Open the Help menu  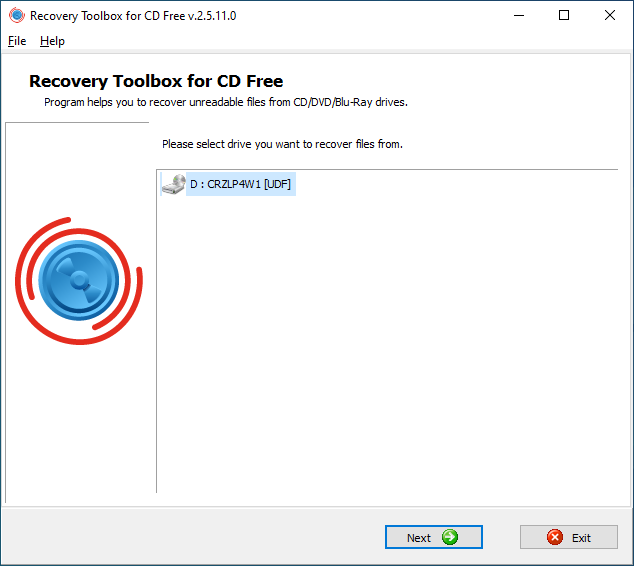52,41
